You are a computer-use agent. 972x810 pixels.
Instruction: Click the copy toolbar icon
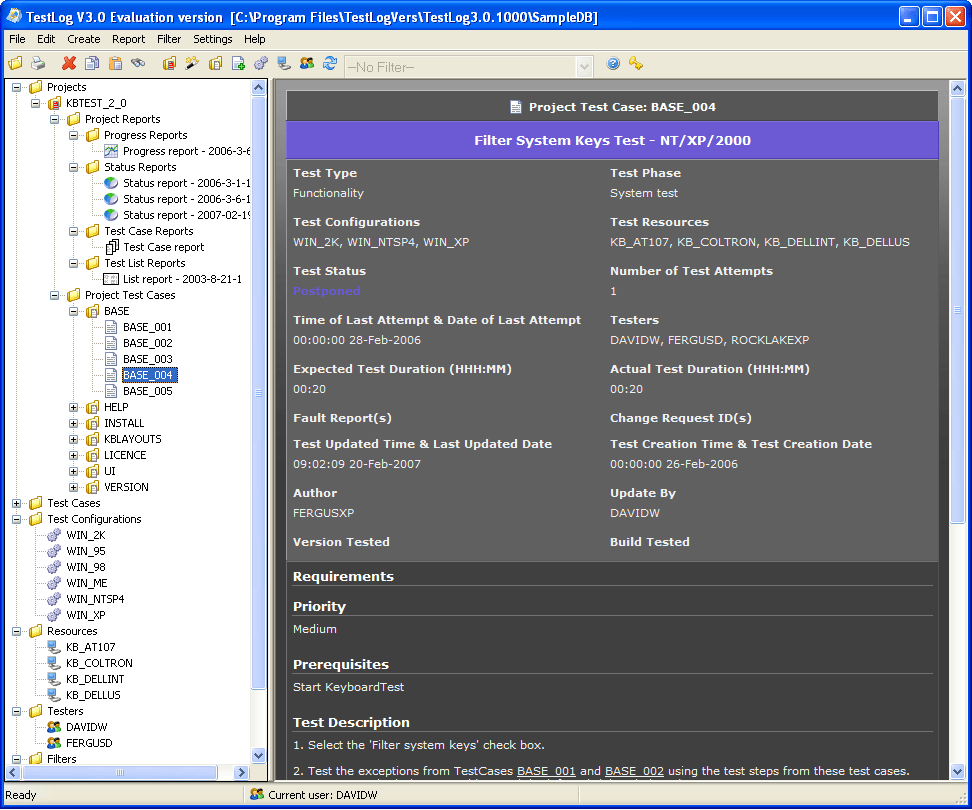pos(92,63)
